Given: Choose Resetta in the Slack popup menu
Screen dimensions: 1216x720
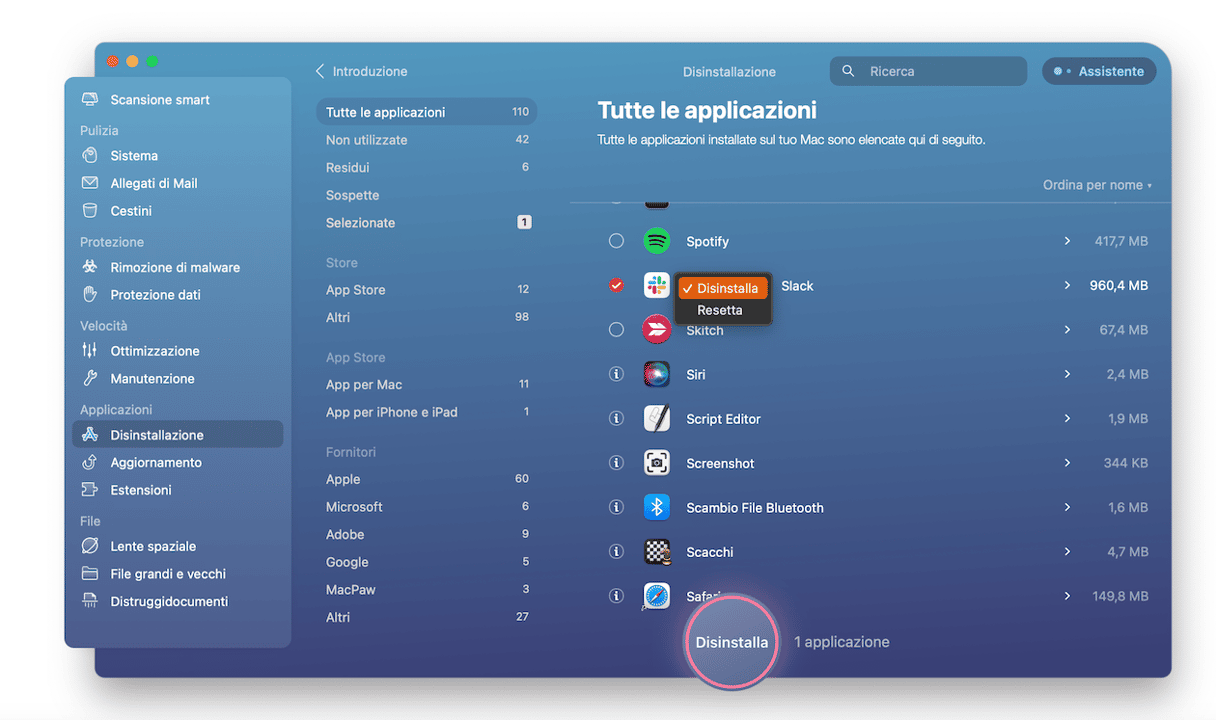Looking at the screenshot, I should click(722, 310).
